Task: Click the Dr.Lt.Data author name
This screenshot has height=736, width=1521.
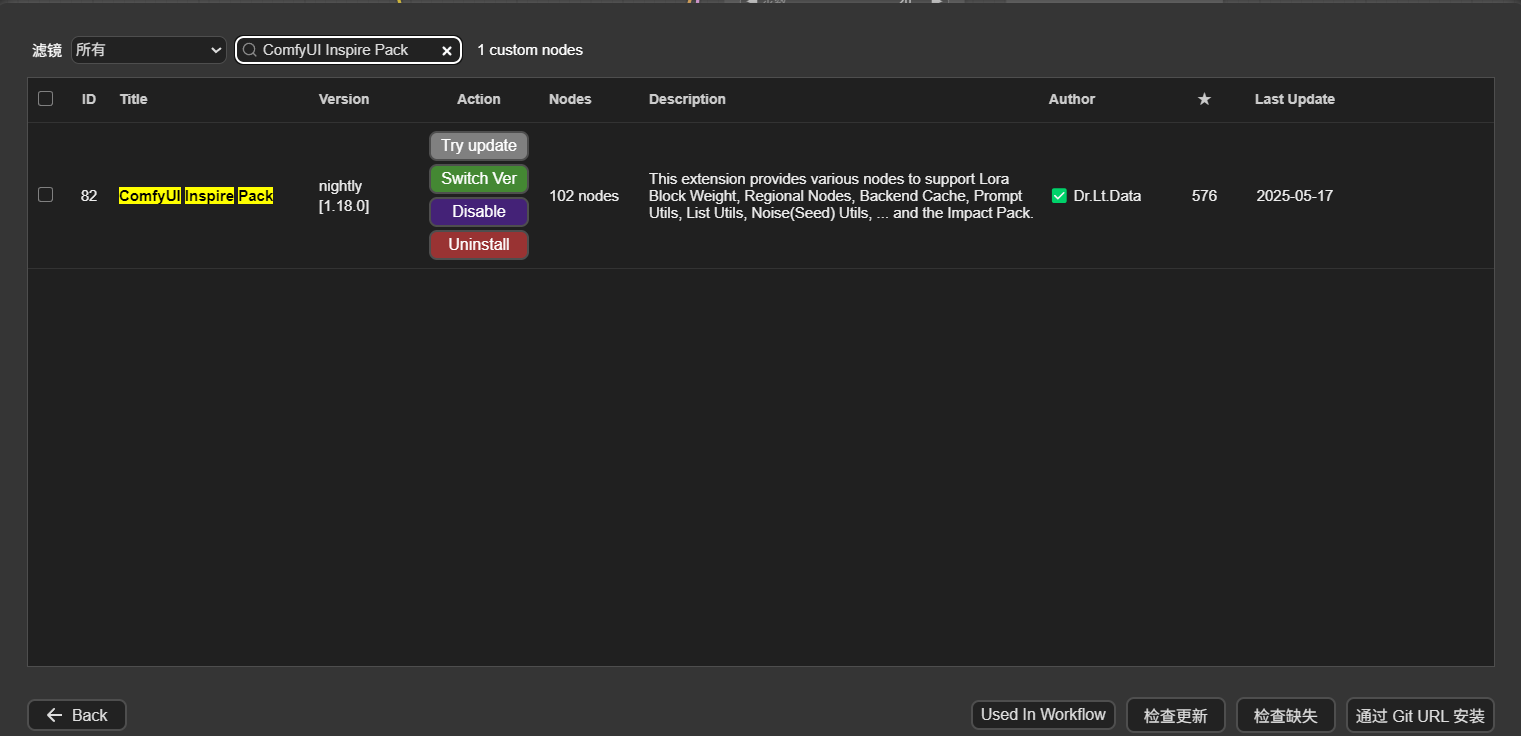Action: 1107,196
